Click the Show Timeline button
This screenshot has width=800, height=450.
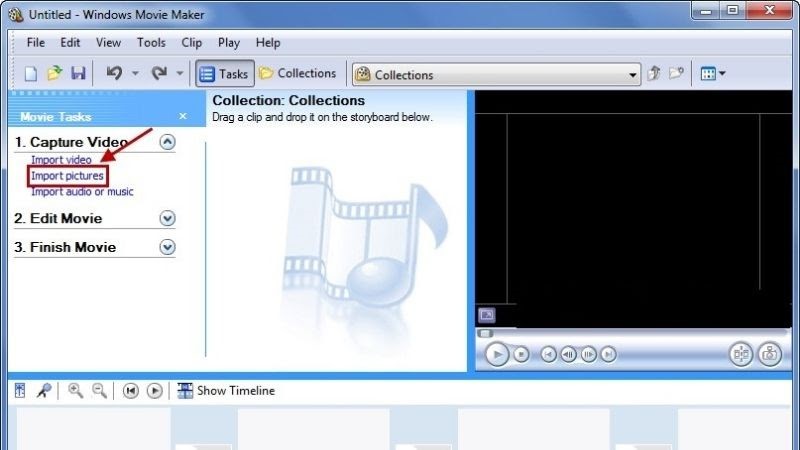coord(226,391)
